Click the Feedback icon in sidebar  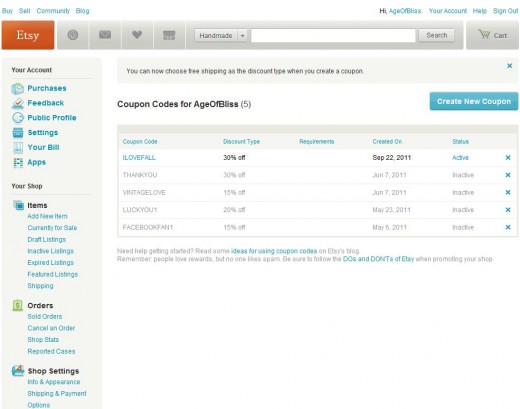click(17, 103)
